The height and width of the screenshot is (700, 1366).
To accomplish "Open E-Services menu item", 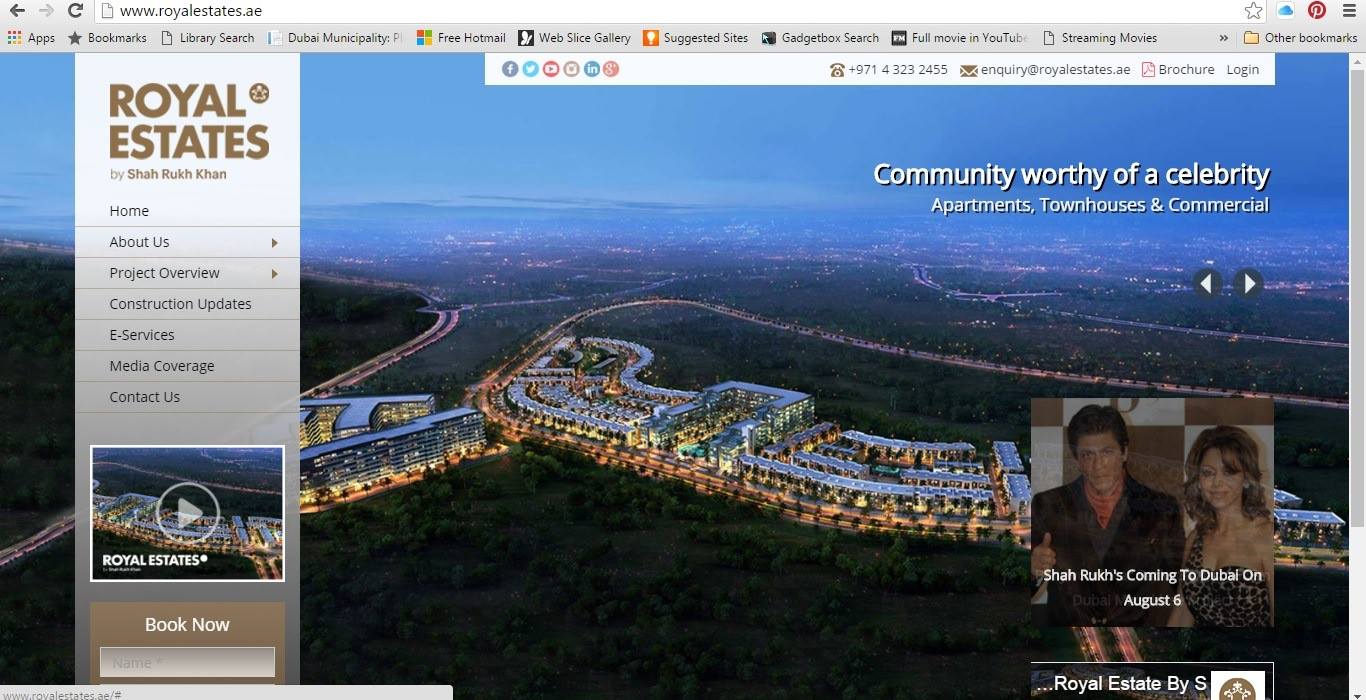I will tap(142, 335).
